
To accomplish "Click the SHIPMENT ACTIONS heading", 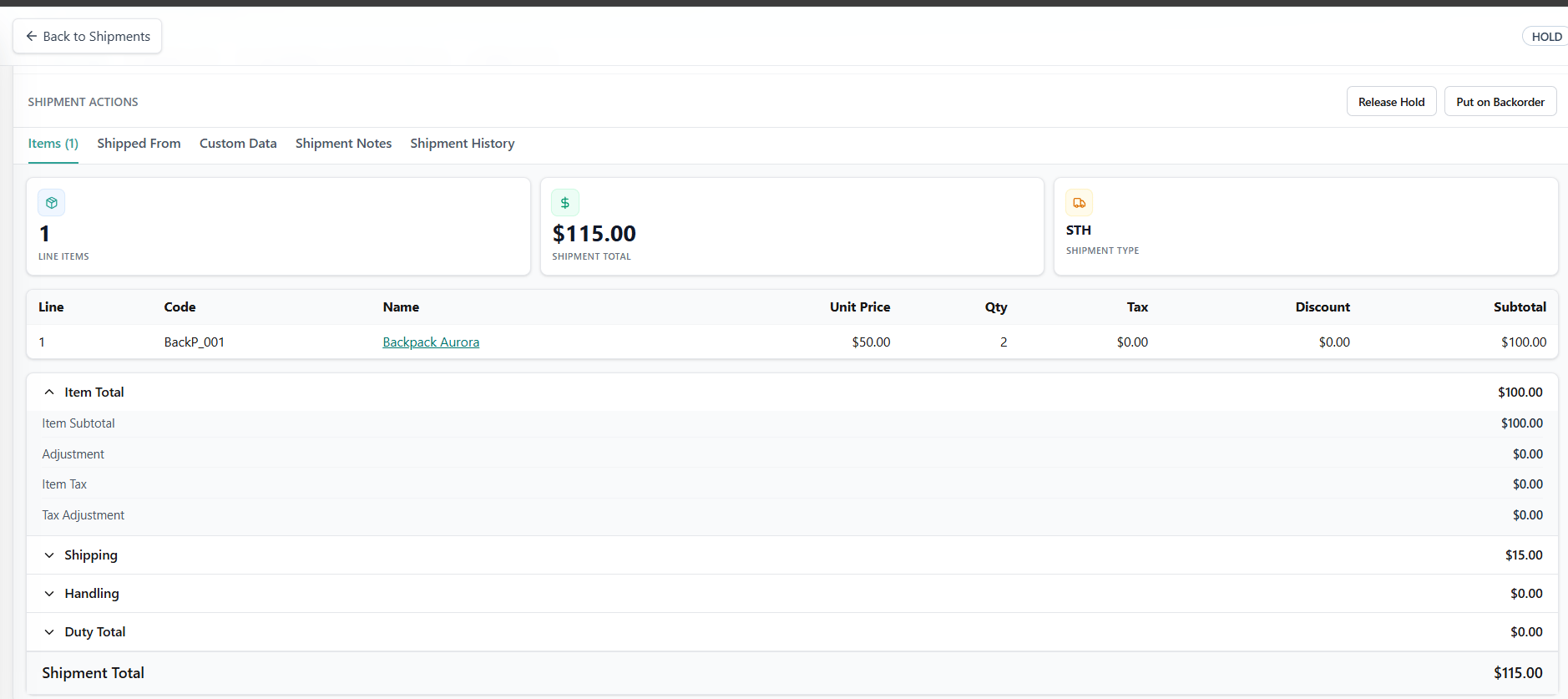I will tap(83, 102).
